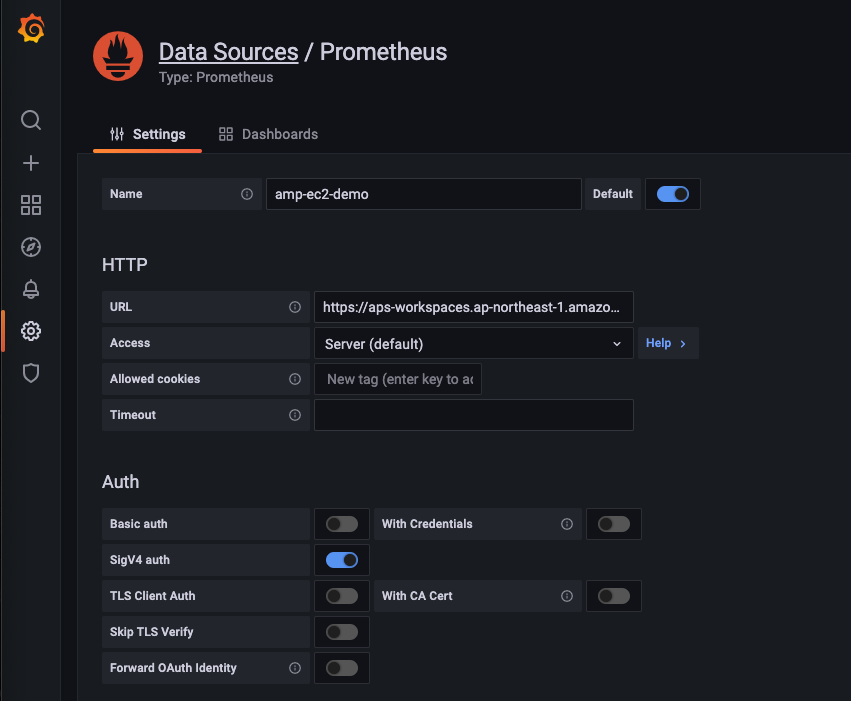Enable the Skip TLS Verify toggle
Screen dimensions: 851x701
coord(342,632)
